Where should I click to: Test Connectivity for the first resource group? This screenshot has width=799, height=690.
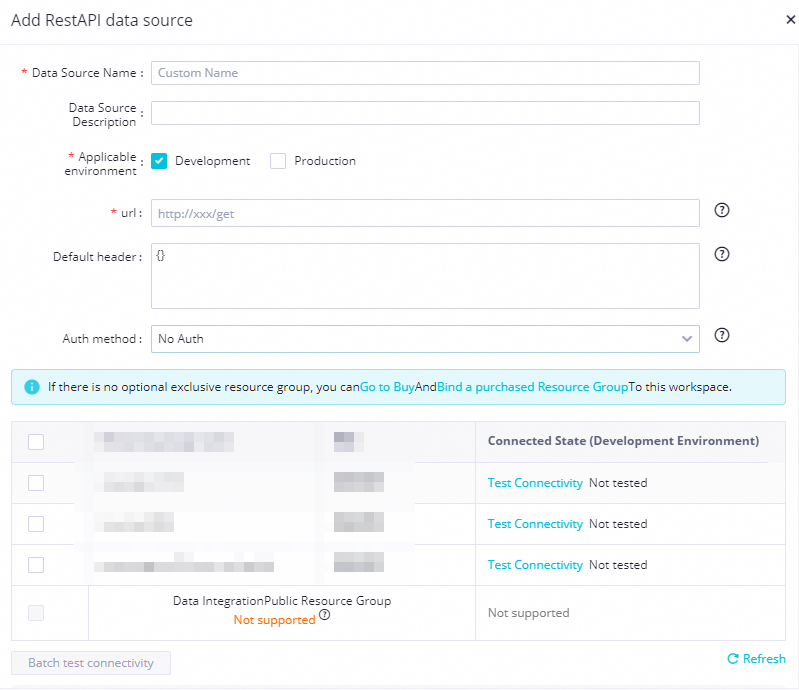click(x=535, y=483)
